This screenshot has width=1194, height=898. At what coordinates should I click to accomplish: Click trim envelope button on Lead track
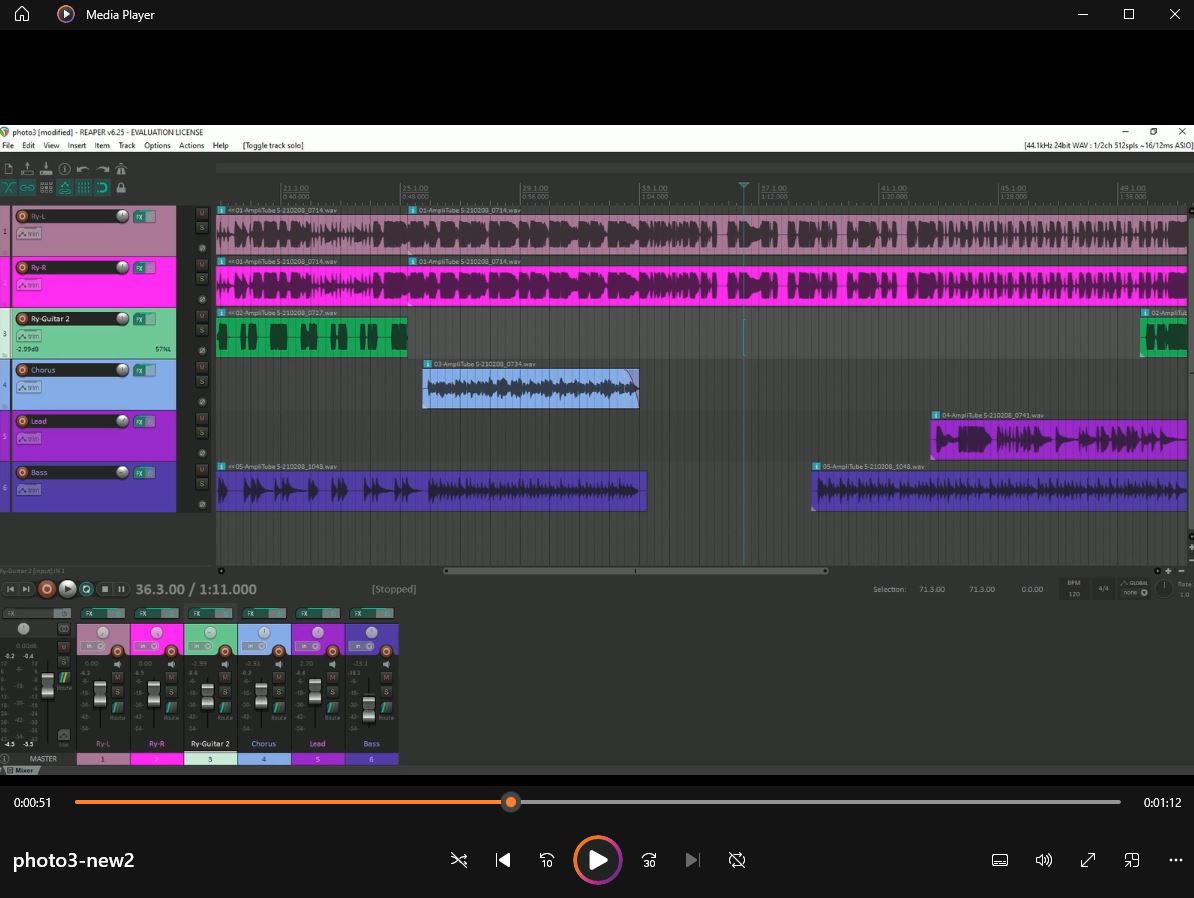[29, 439]
